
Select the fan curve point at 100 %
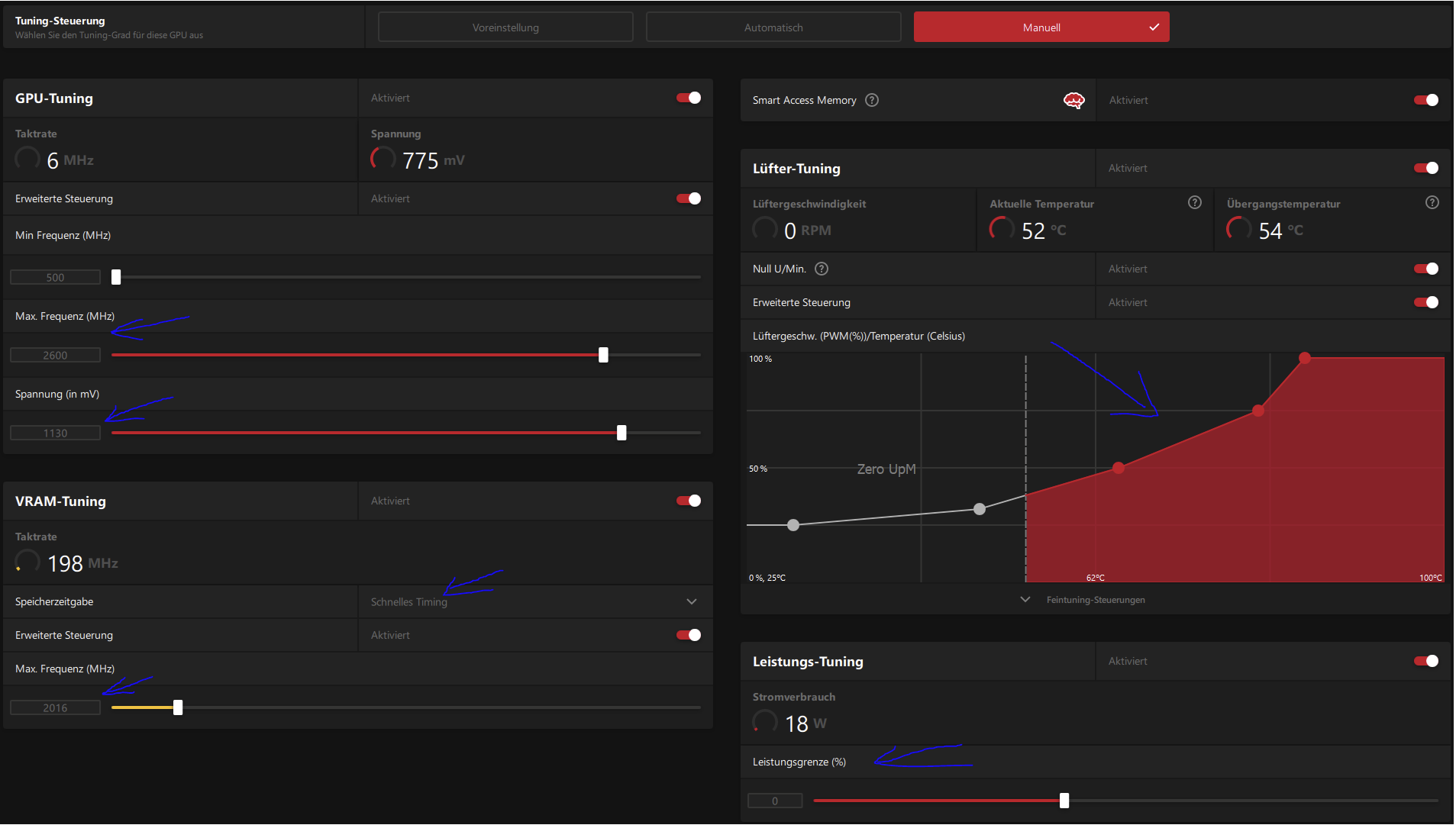(1305, 358)
